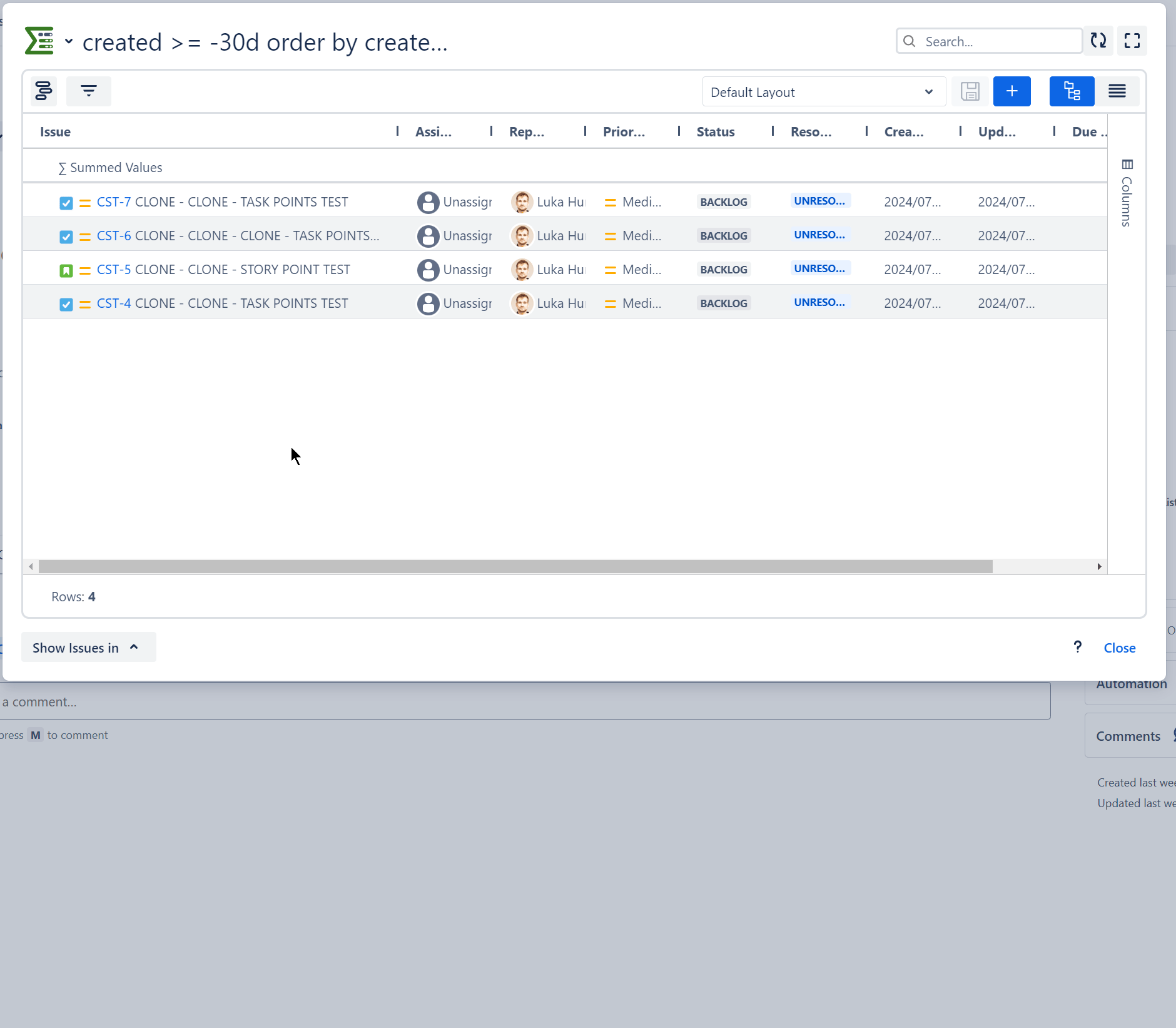Image resolution: width=1176 pixels, height=1028 pixels.
Task: Click the refresh icon beside the search box
Action: pos(1098,41)
